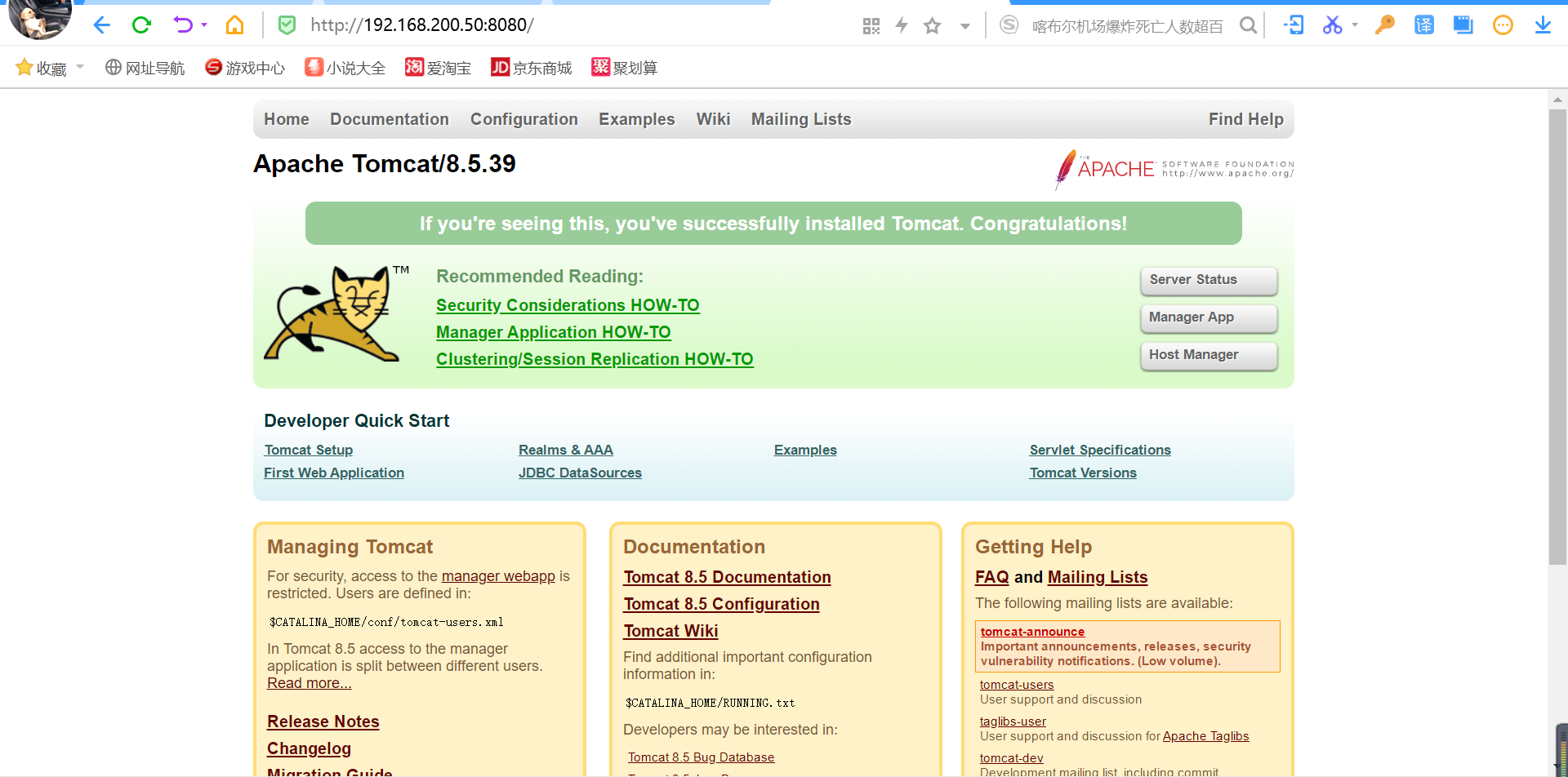Click the vertical scrollbar thumb
Screen dimensions: 1568x777
1557,336
